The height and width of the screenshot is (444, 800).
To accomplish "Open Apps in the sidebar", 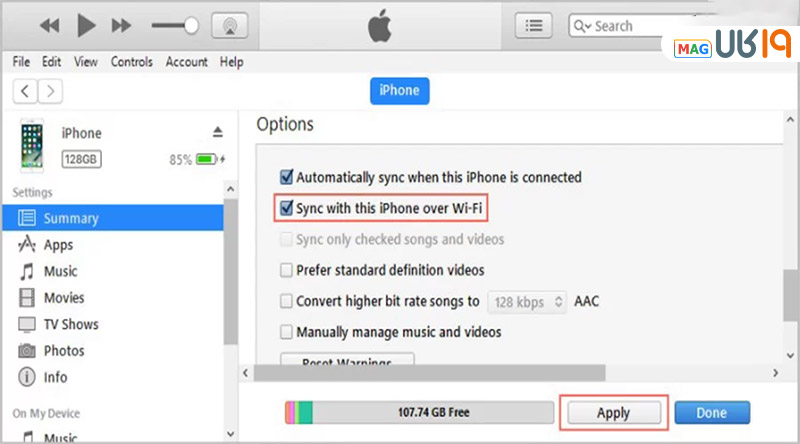I will tap(58, 245).
